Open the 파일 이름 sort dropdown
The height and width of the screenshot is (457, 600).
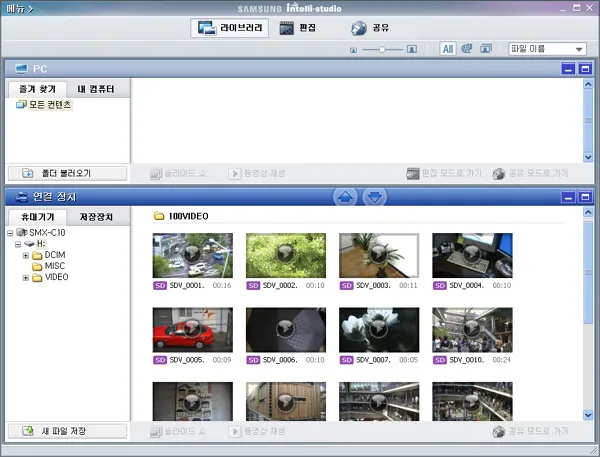tap(547, 48)
